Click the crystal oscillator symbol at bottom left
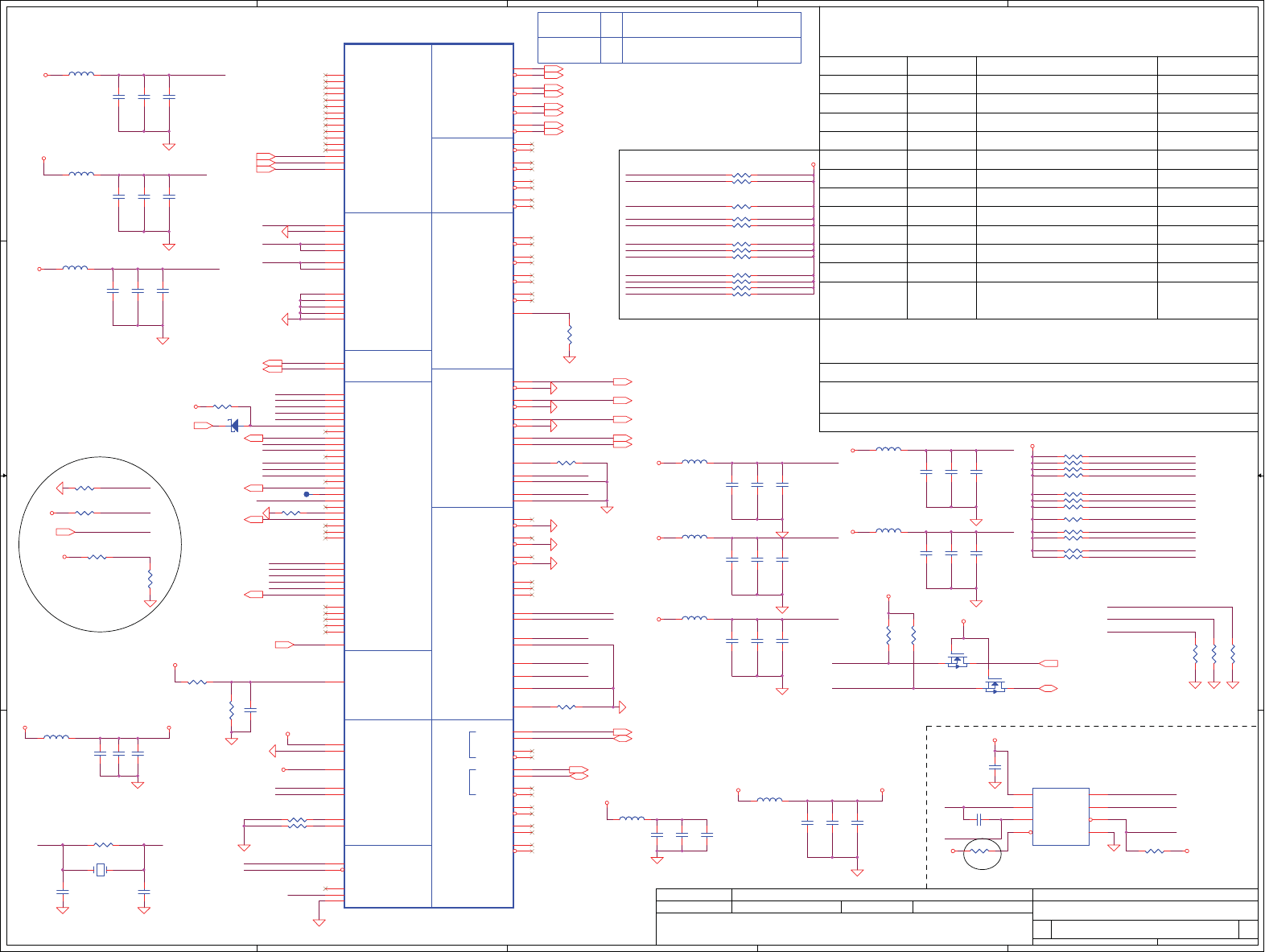Screen dimensions: 1265x952 [101, 870]
